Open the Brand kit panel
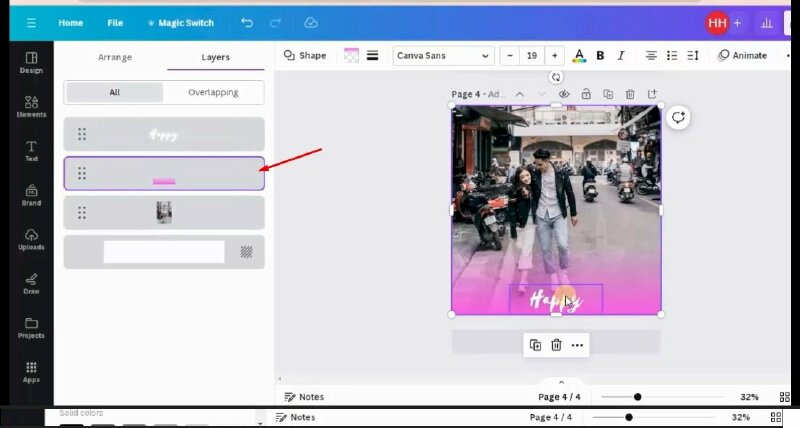 (x=31, y=194)
